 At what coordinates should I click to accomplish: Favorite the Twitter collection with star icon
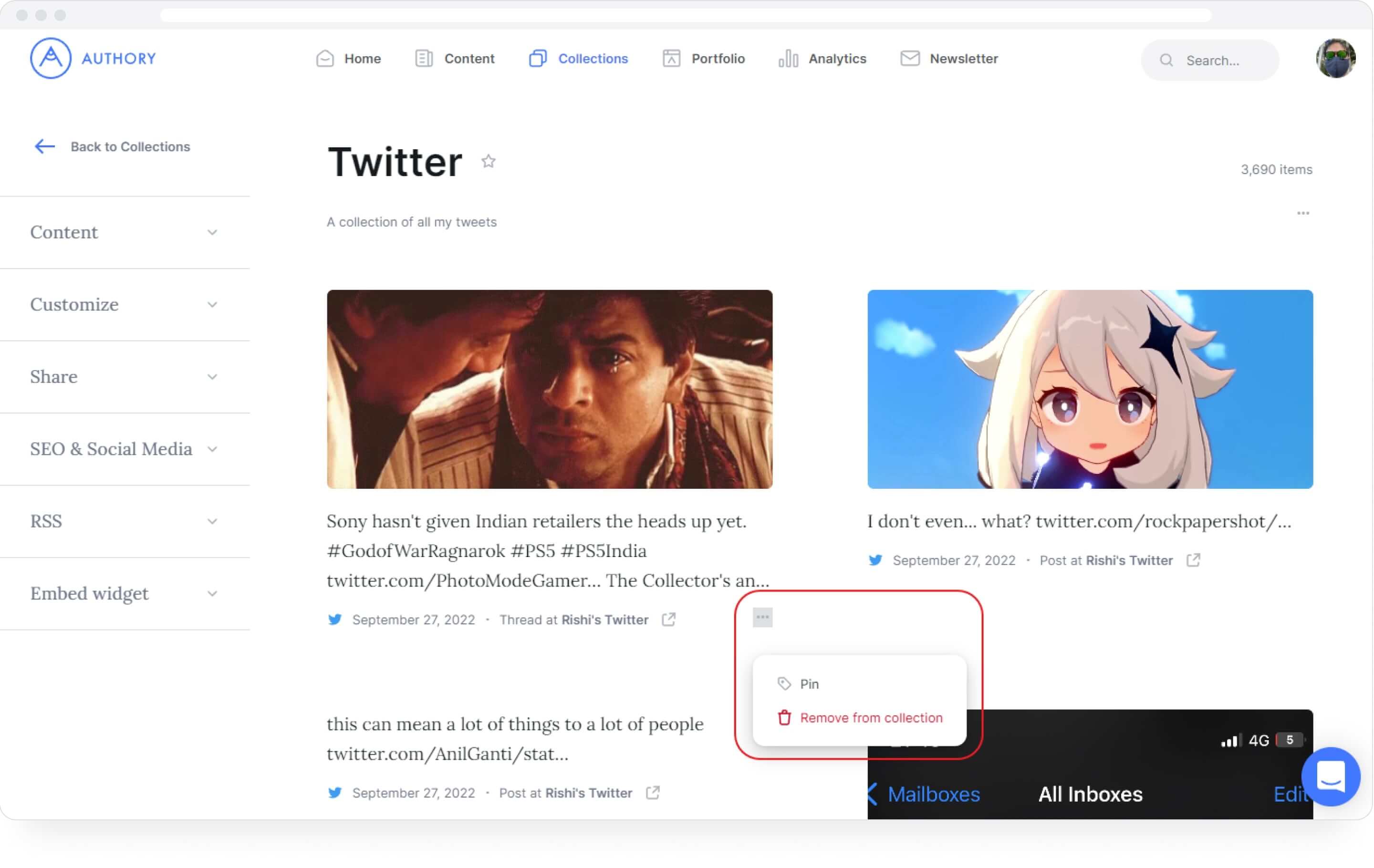coord(489,161)
